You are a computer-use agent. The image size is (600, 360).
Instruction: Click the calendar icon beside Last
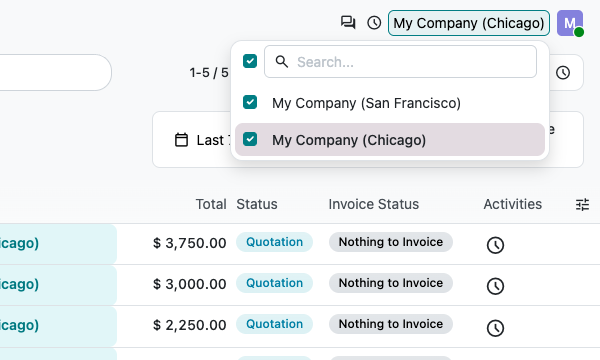tap(181, 140)
